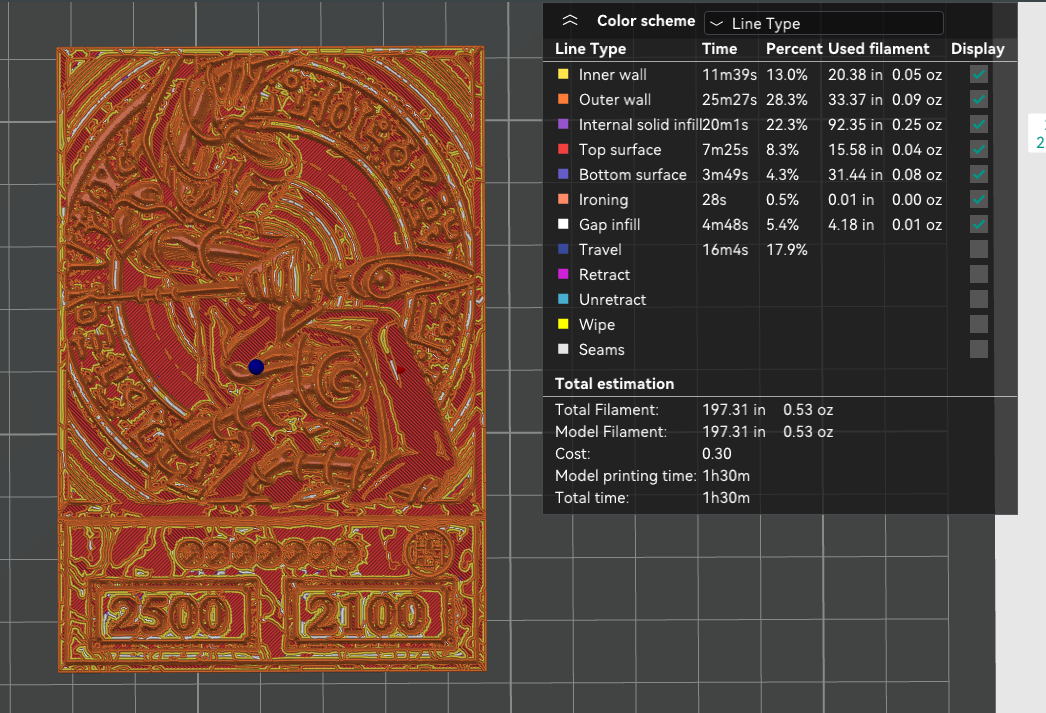The height and width of the screenshot is (713, 1046).
Task: Click Model printing time 1h30m value
Action: click(x=726, y=476)
